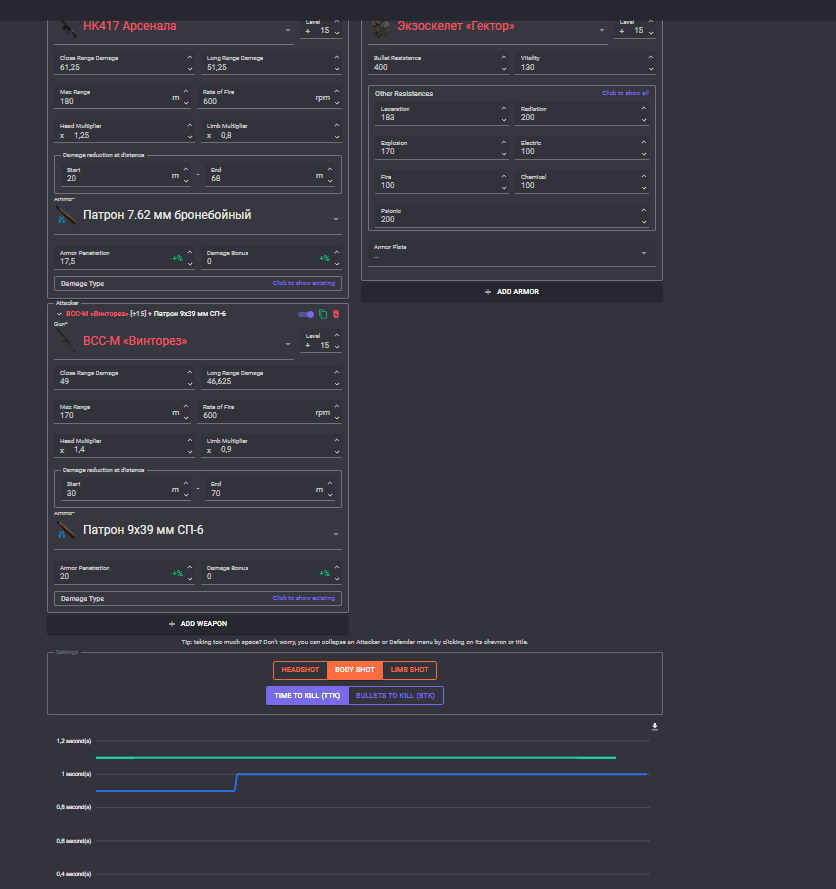Decrease the ВСС-М Винторез Level stepper

[337, 346]
